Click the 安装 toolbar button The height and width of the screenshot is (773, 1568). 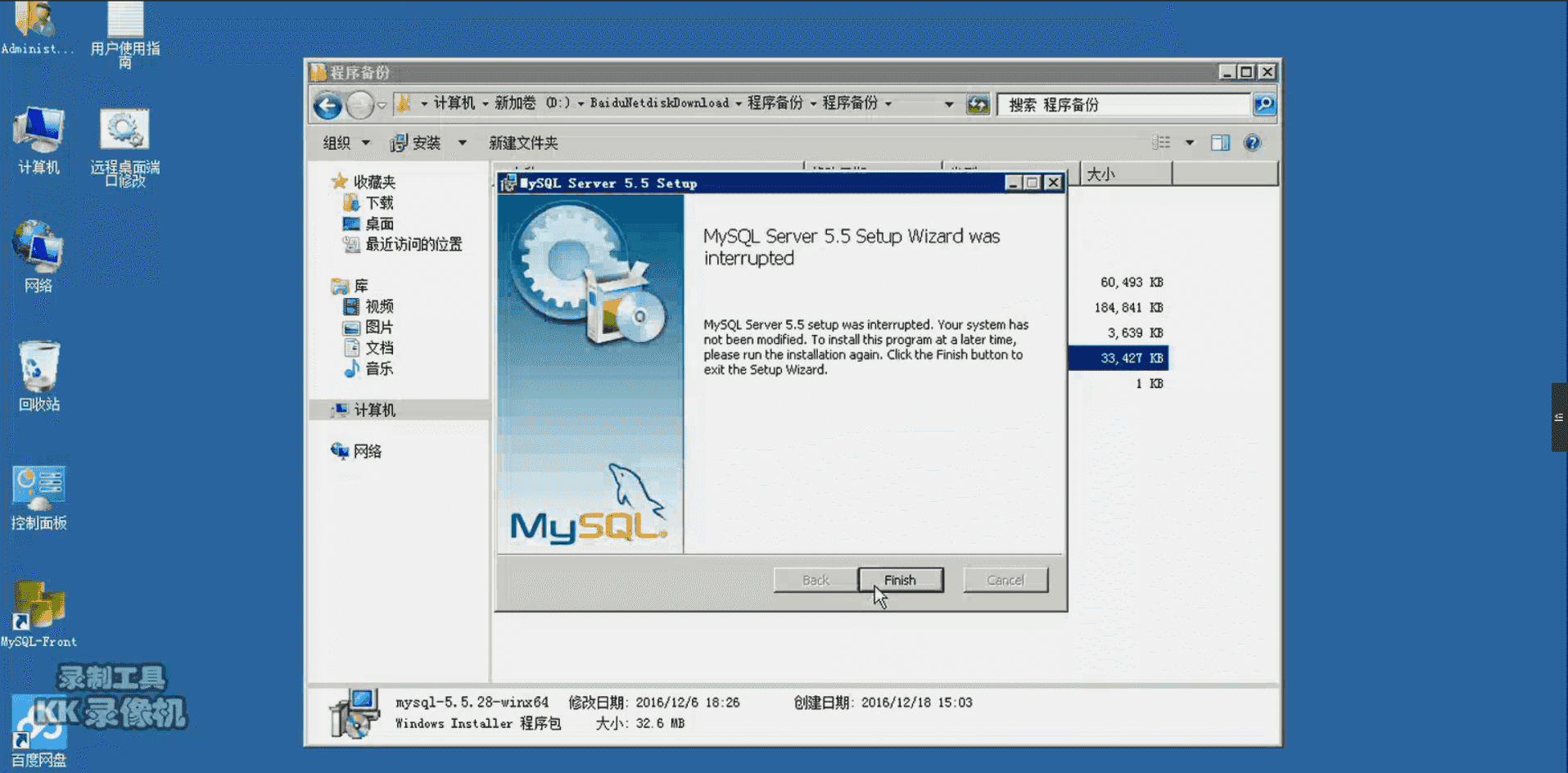click(416, 143)
